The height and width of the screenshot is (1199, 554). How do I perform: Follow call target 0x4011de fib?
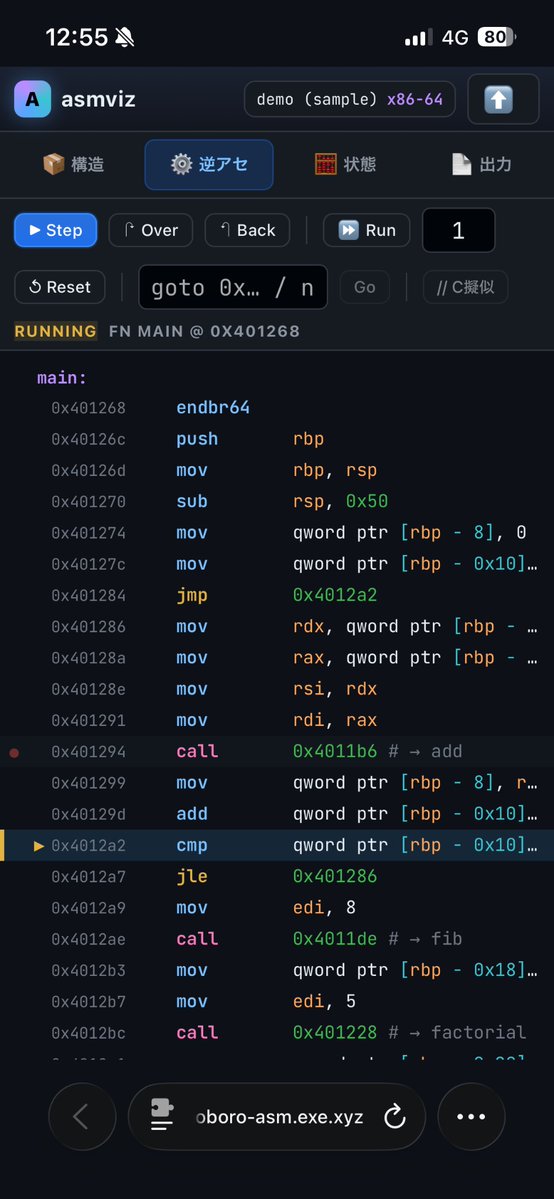[335, 940]
